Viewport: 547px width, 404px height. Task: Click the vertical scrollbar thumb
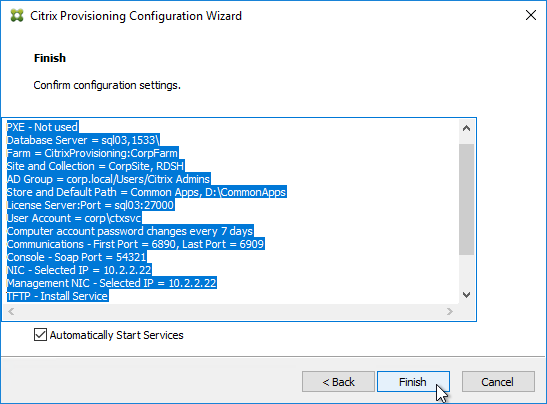click(466, 199)
